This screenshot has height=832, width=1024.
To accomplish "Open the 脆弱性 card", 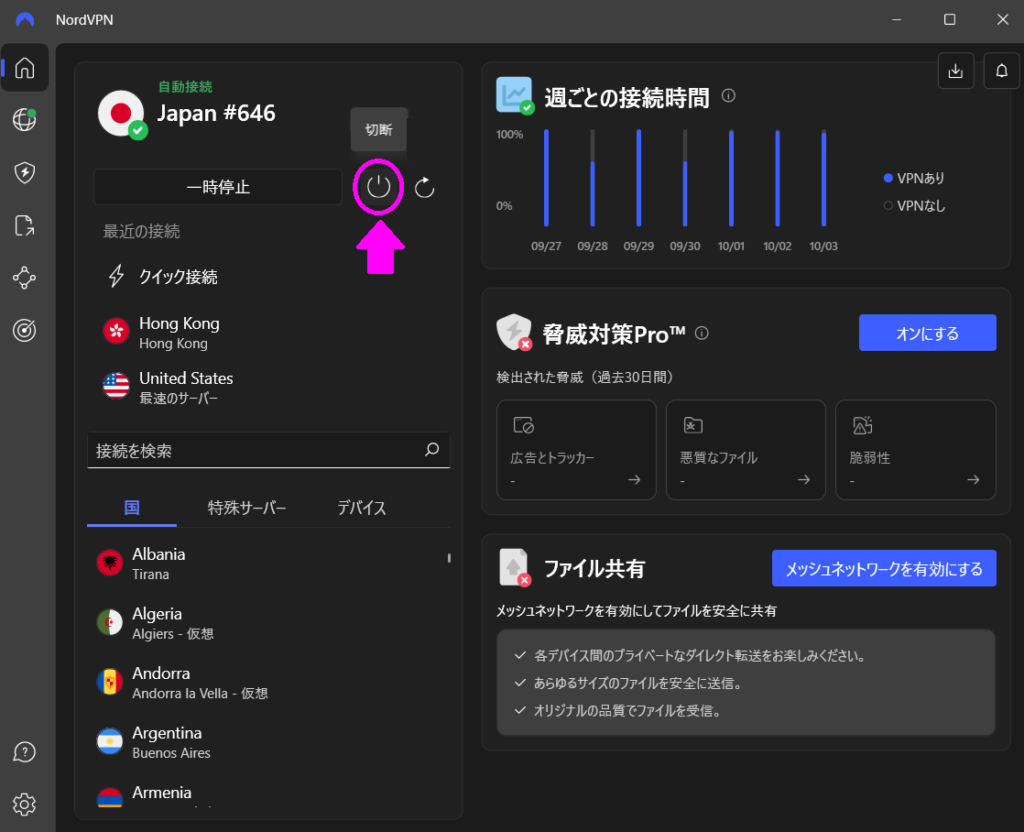I will click(x=916, y=450).
